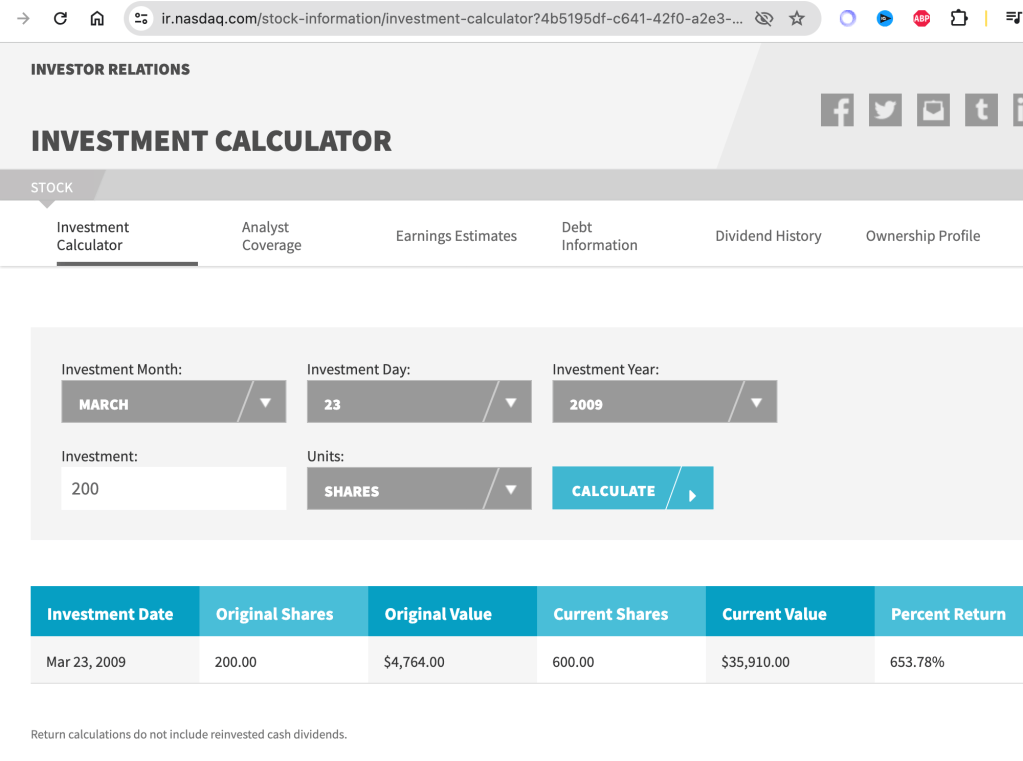This screenshot has width=1023, height=761.
Task: Open the Facebook share icon
Action: [x=837, y=110]
